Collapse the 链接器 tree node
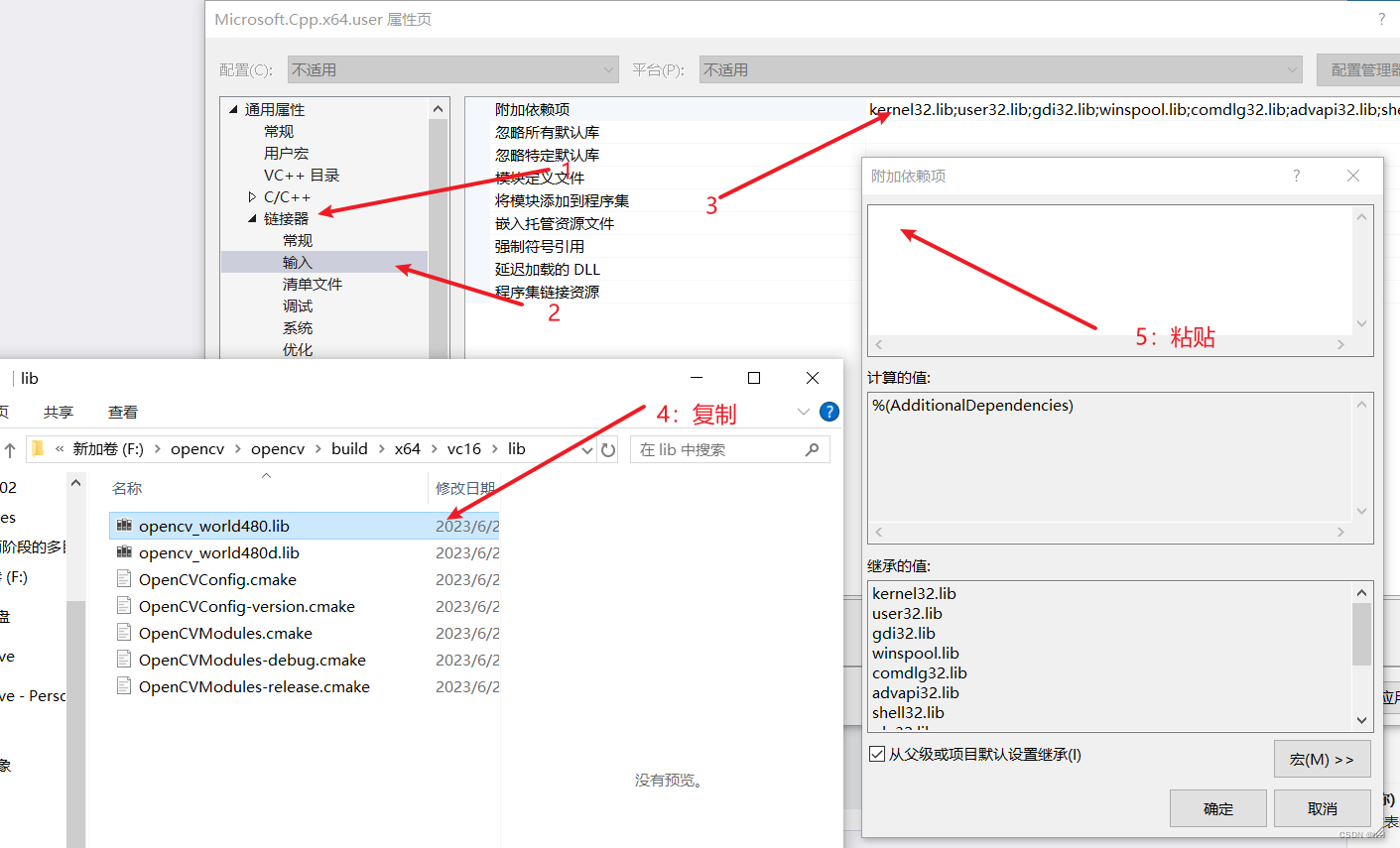 [x=252, y=219]
